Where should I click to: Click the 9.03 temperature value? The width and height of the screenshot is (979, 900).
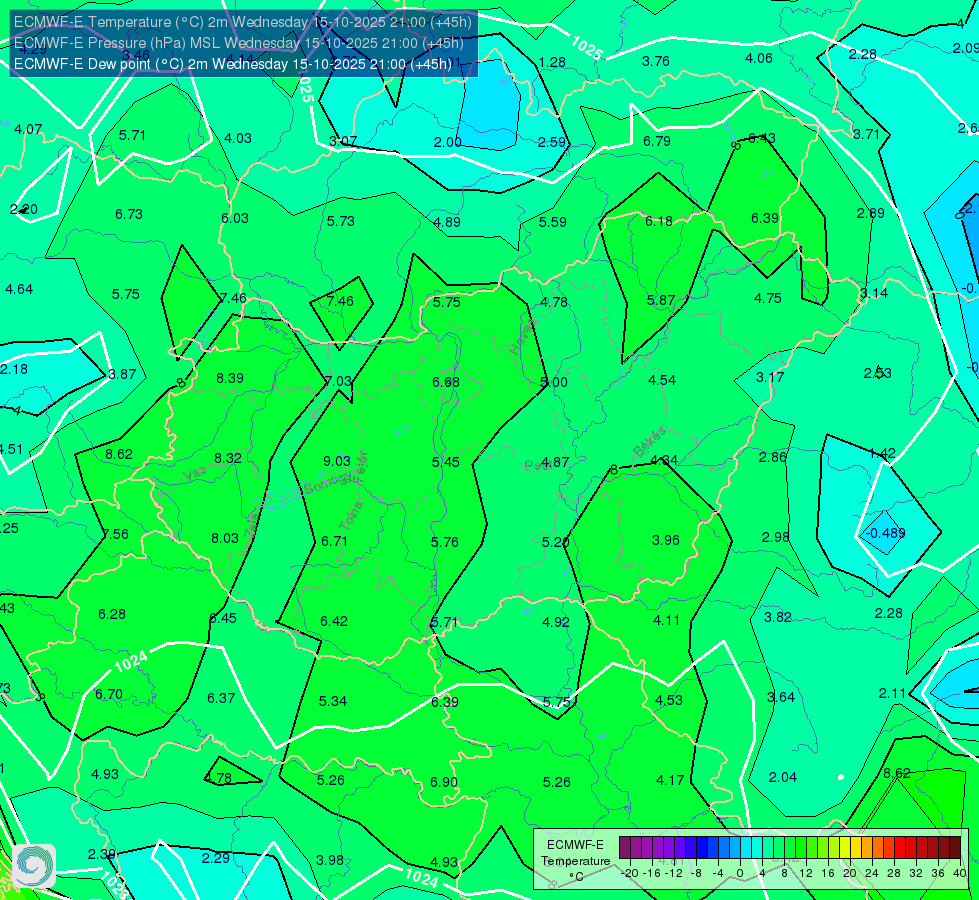click(x=337, y=461)
